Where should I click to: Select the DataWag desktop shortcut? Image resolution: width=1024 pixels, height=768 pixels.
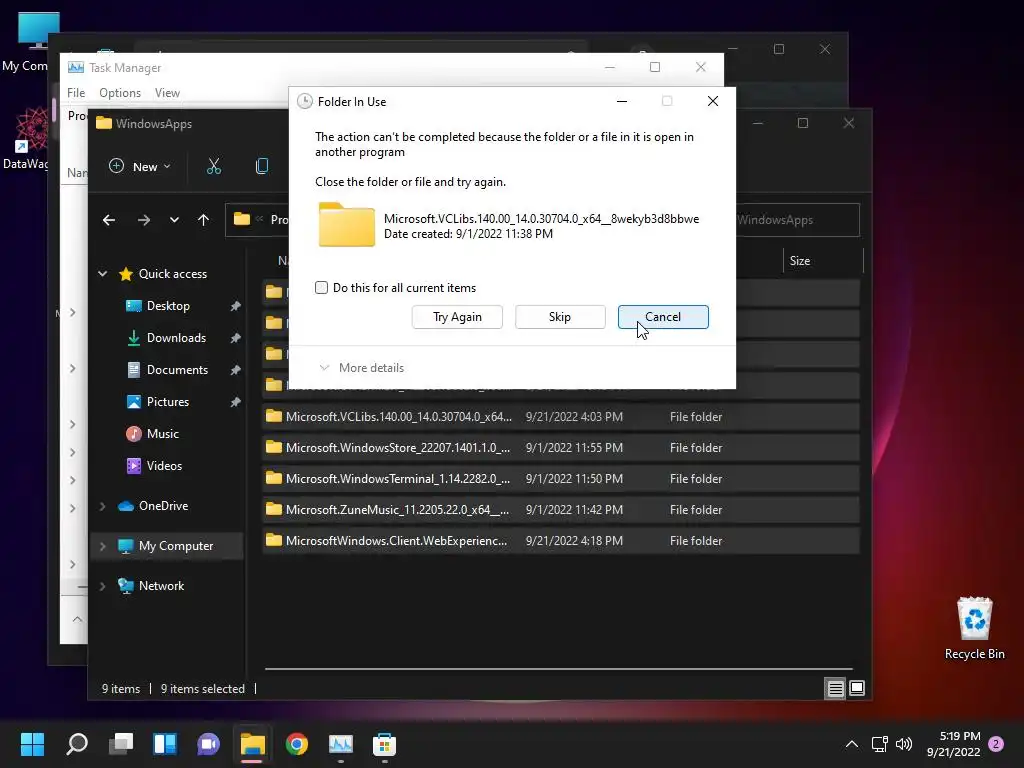click(26, 138)
